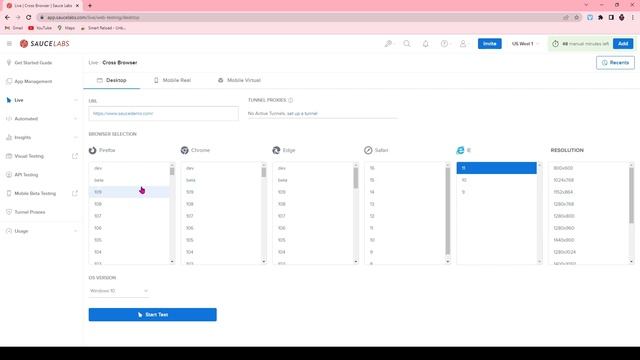The image size is (640, 360).
Task: Click the Chrome browser logo
Action: [184, 150]
